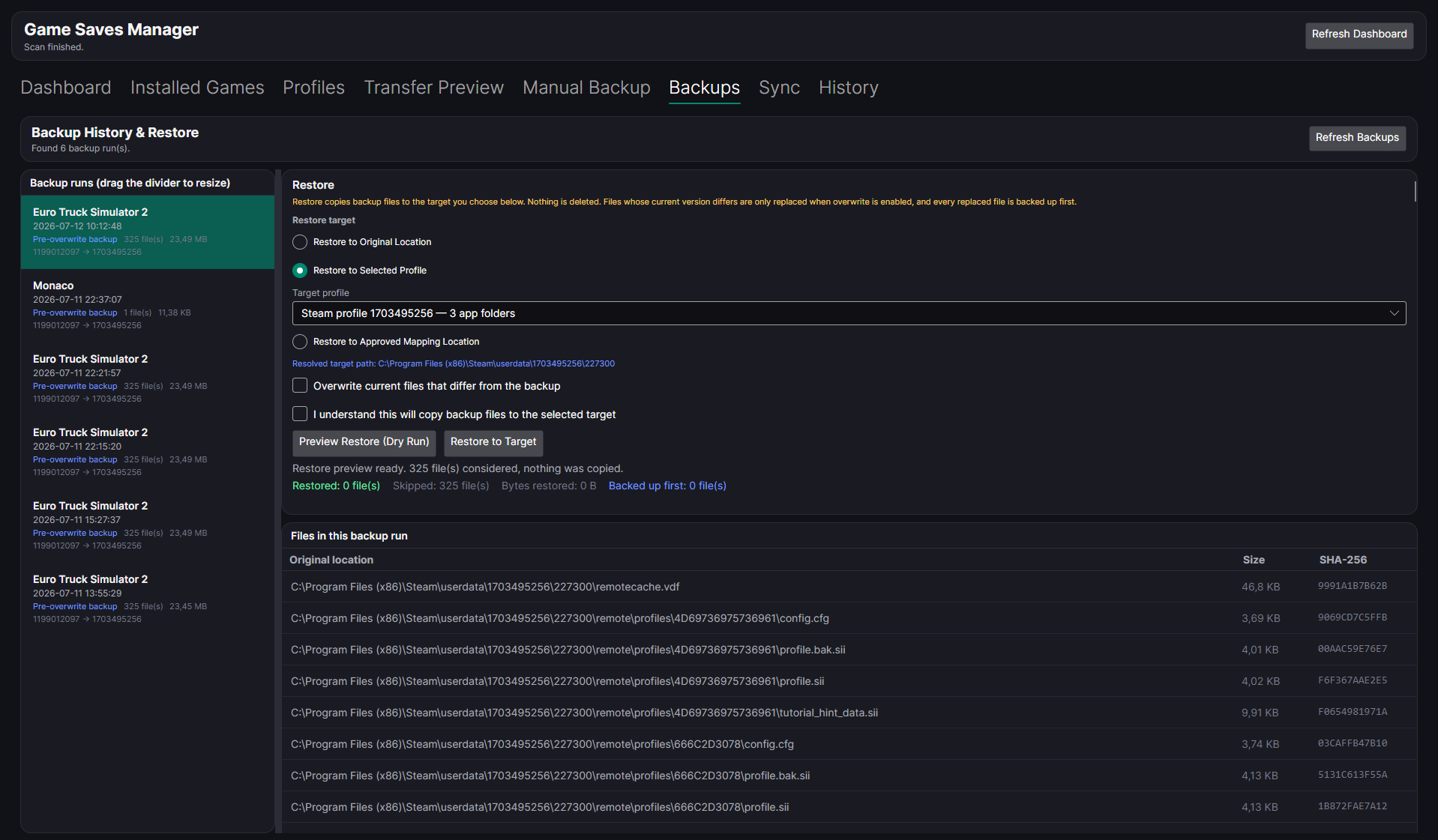Select Restore to Approved Mapping Location radio
The height and width of the screenshot is (840, 1438).
pos(300,342)
